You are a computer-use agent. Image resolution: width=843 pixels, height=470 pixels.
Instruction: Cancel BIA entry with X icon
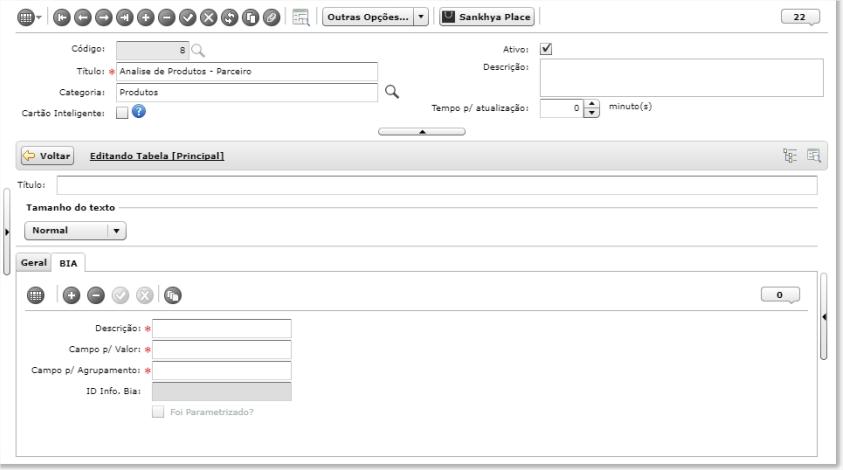click(145, 295)
